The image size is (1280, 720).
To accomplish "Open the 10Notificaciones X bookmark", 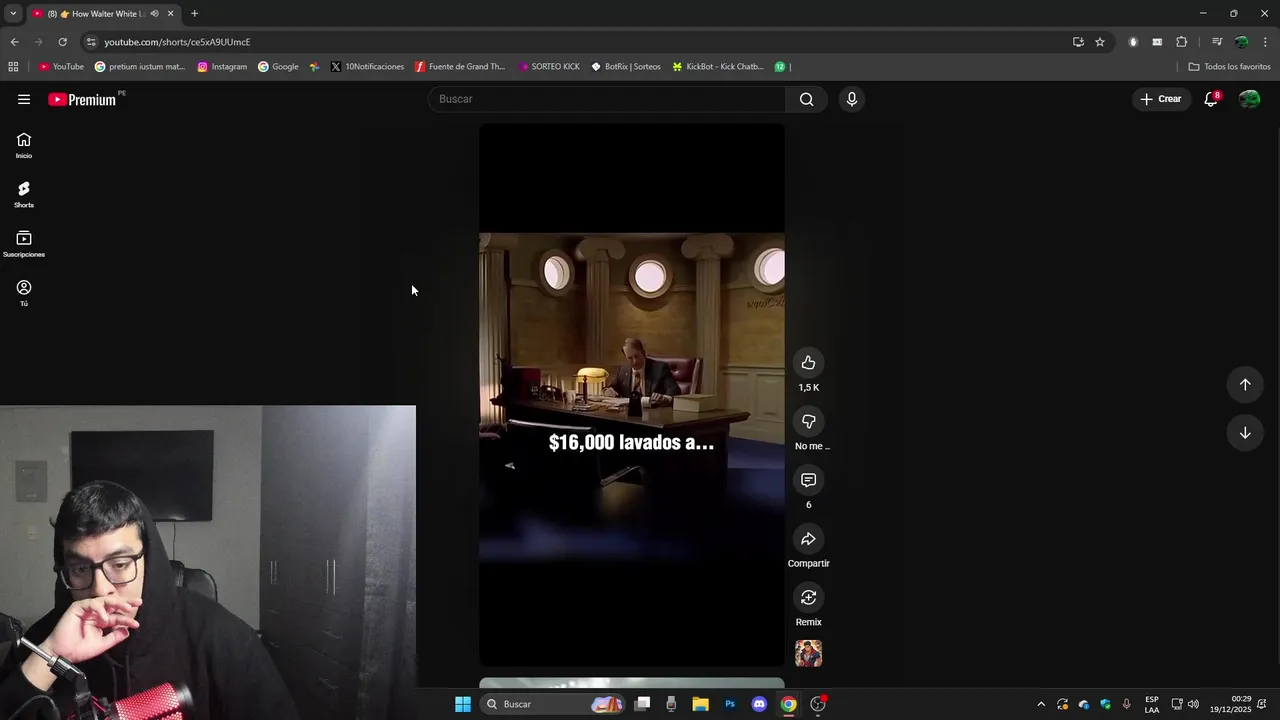I will coord(367,67).
